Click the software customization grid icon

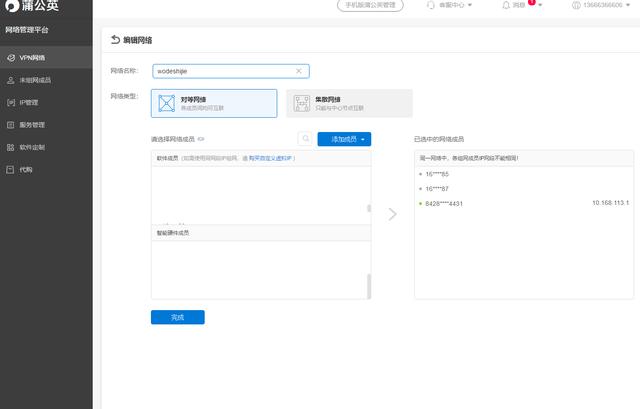pyautogui.click(x=11, y=147)
